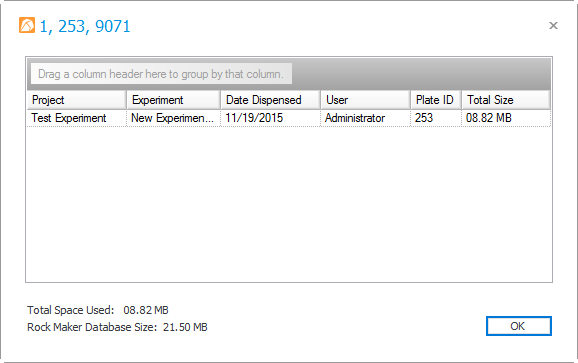Select the 08.82 MB total size cell

click(x=506, y=118)
